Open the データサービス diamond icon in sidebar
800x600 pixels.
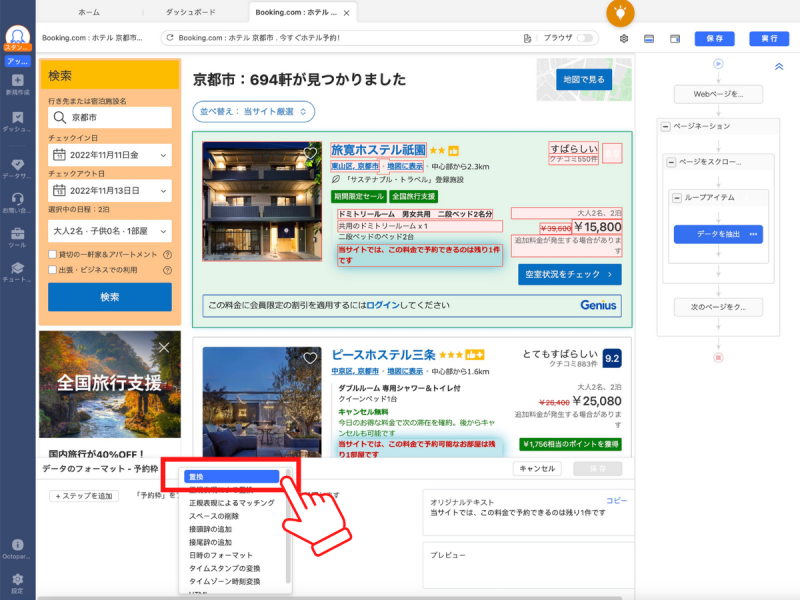tap(18, 168)
